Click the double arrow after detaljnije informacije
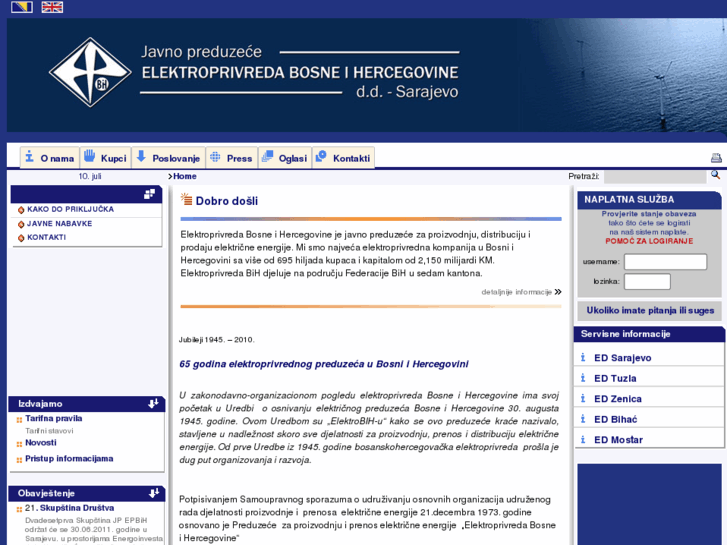This screenshot has height=545, width=727. (558, 292)
